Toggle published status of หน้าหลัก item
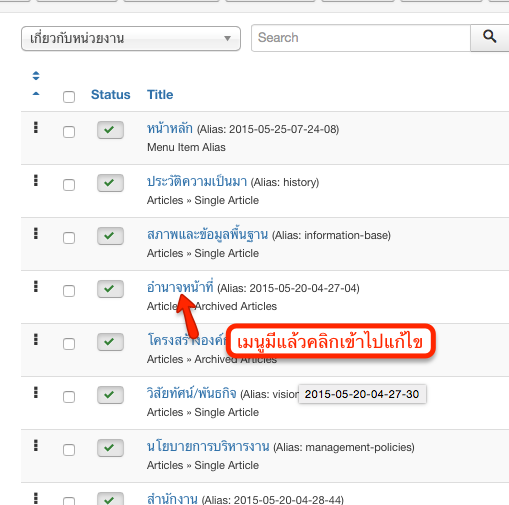The width and height of the screenshot is (509, 505). tap(110, 130)
